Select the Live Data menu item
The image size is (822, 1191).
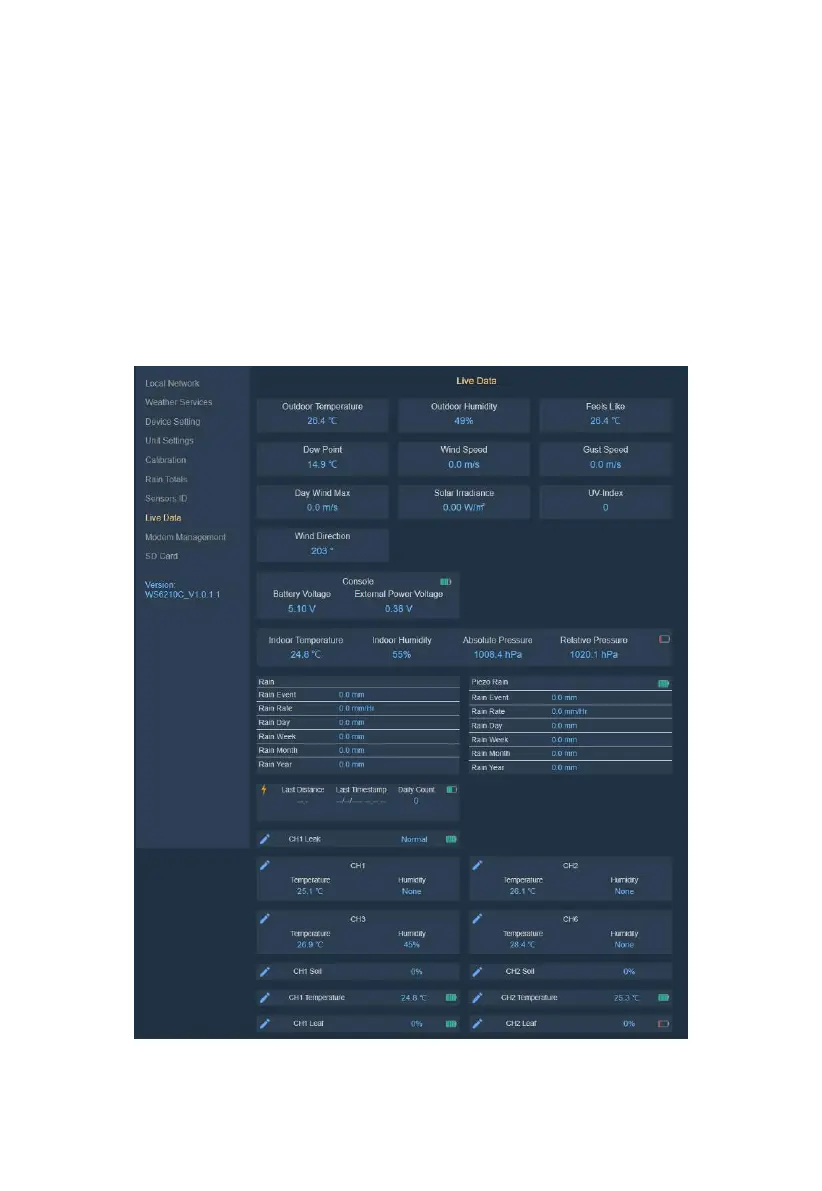point(163,518)
